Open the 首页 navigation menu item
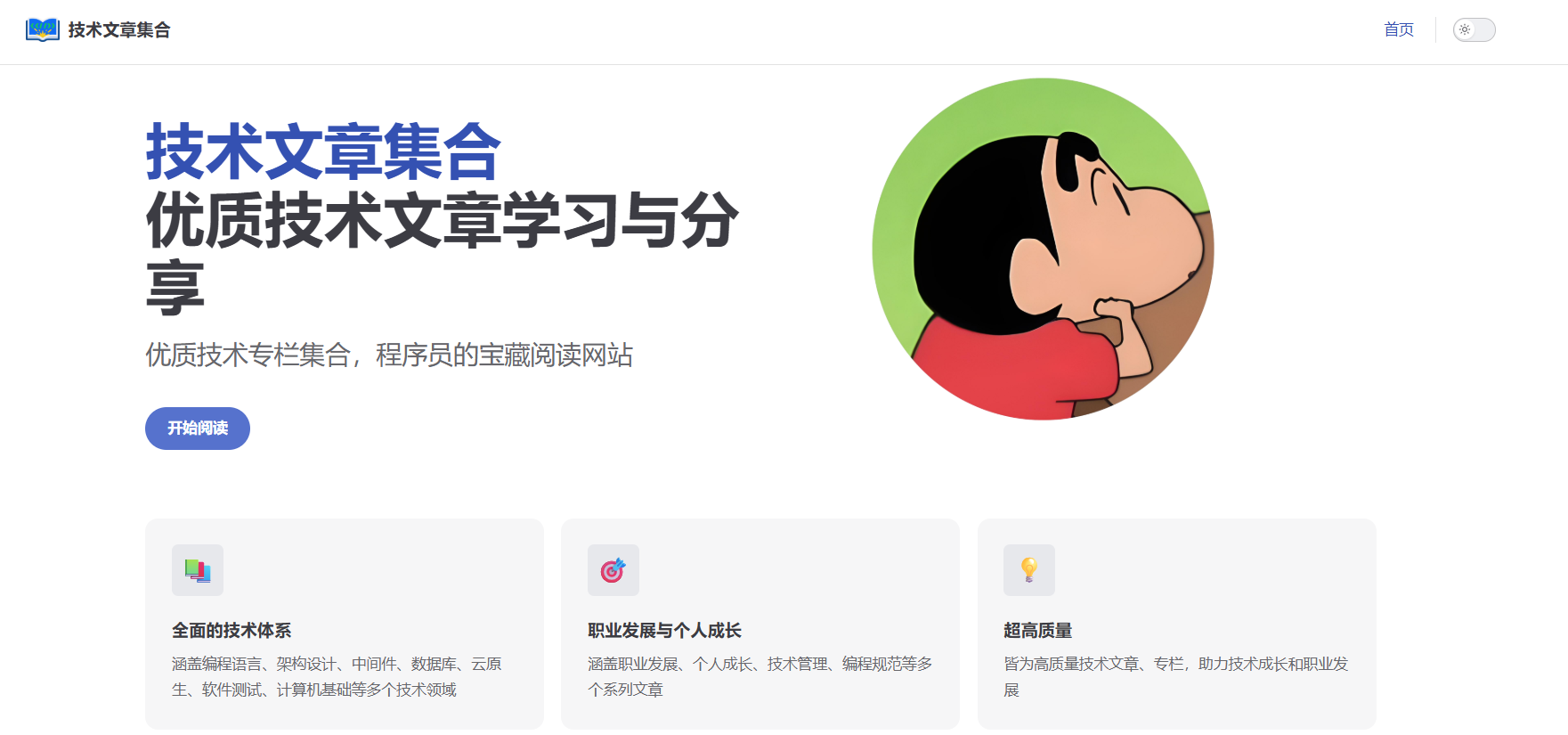Screen dimensions: 1568x735 tap(1399, 29)
